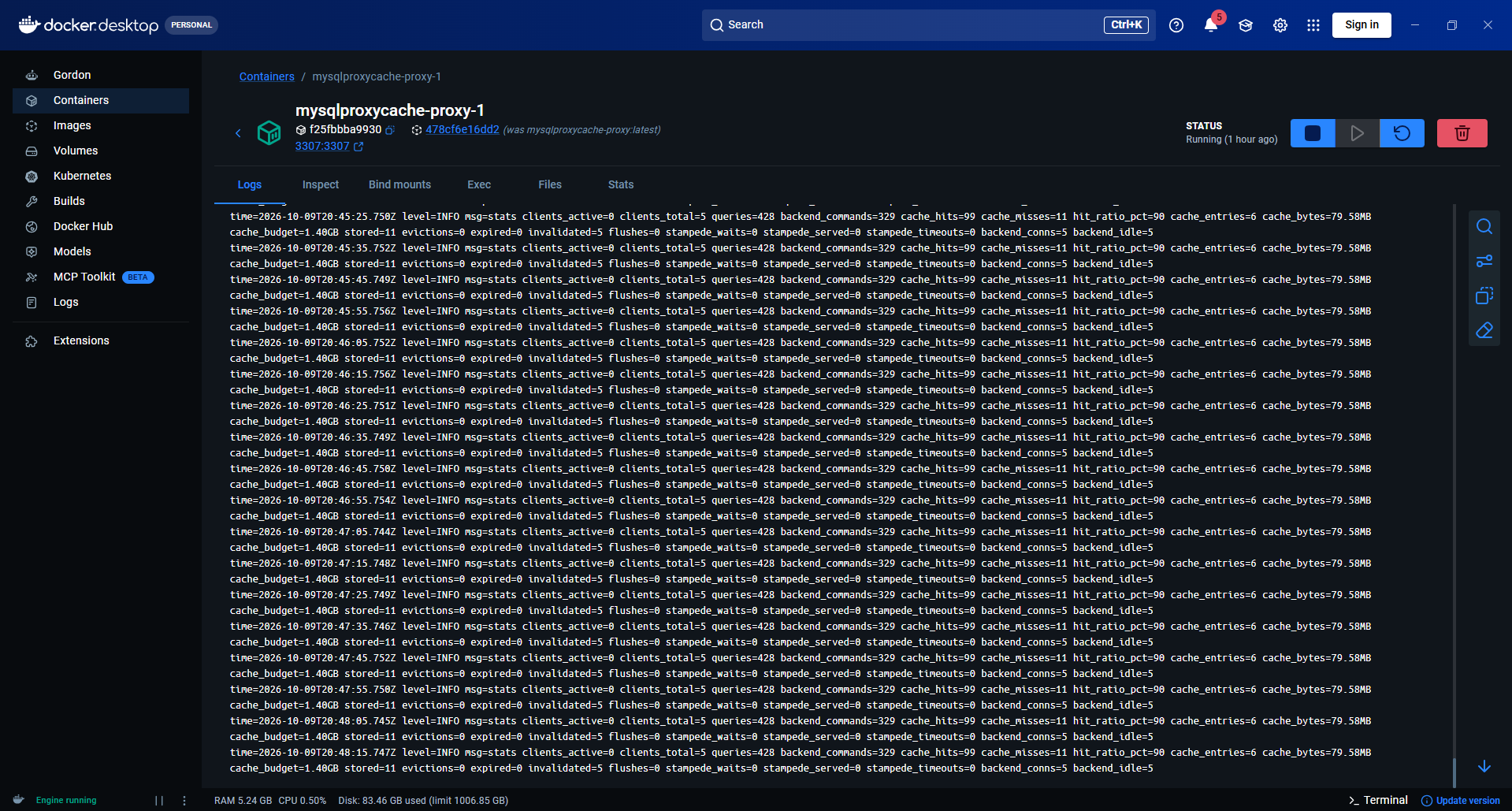This screenshot has height=811, width=1512.
Task: Open Models section
Action: click(x=101, y=251)
